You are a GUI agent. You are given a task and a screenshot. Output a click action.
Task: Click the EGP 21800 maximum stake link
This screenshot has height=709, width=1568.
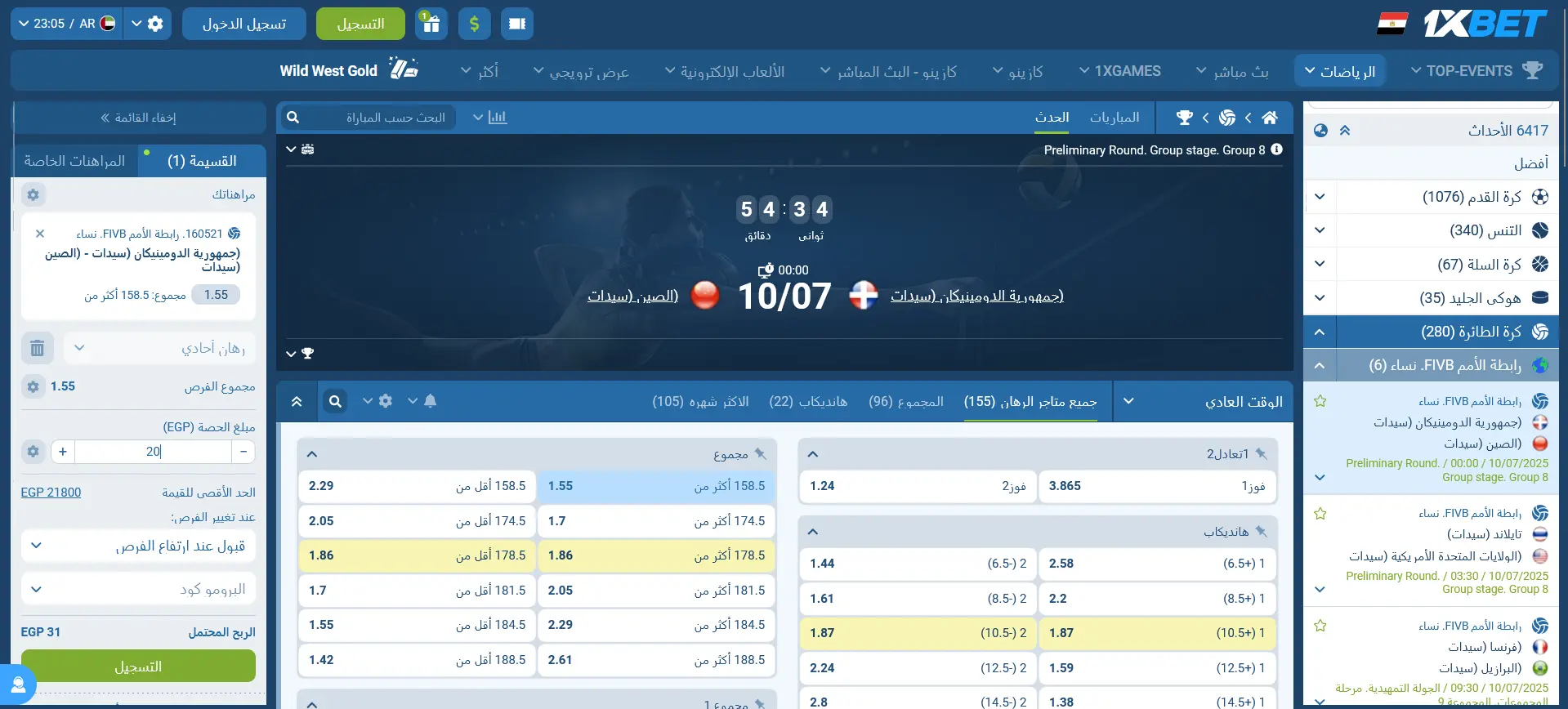pos(51,493)
